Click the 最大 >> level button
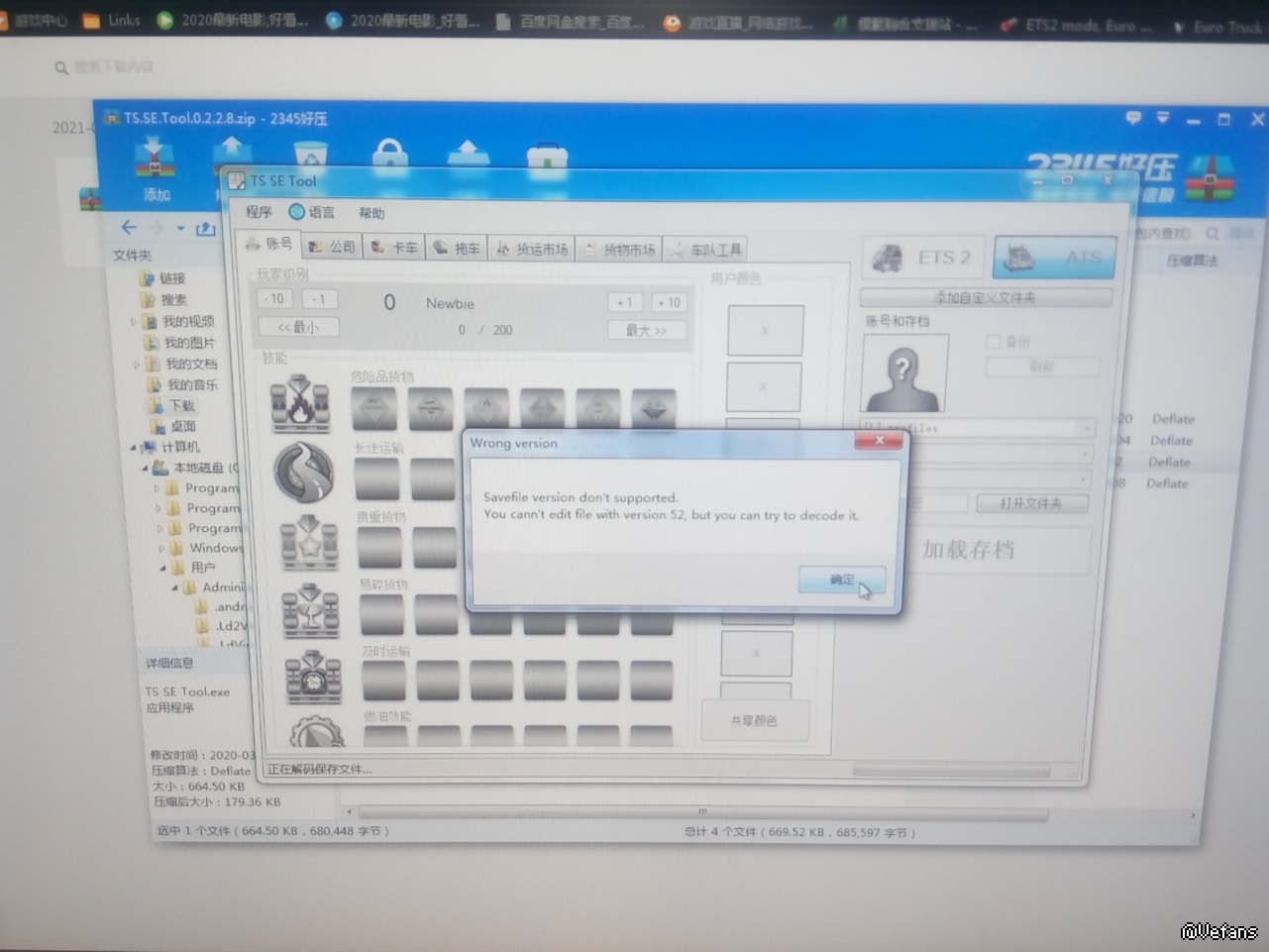 tap(646, 330)
